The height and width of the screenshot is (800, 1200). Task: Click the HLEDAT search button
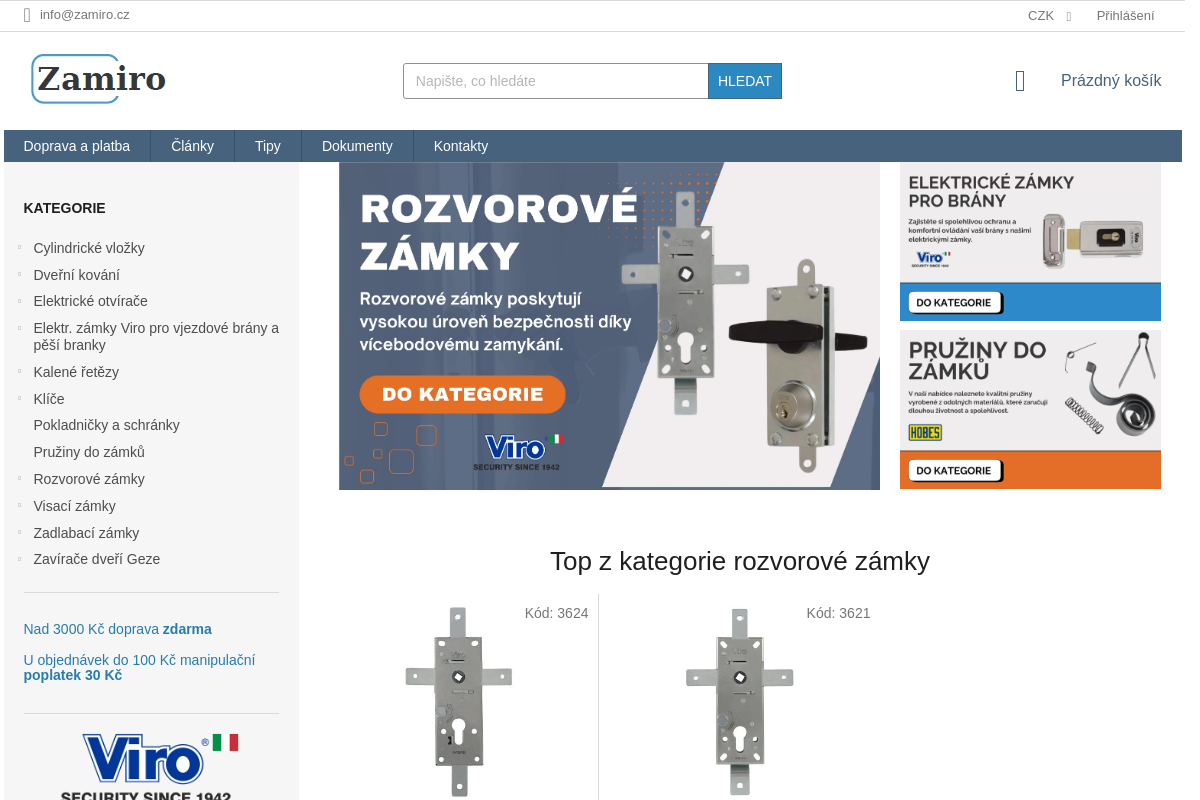click(x=745, y=81)
